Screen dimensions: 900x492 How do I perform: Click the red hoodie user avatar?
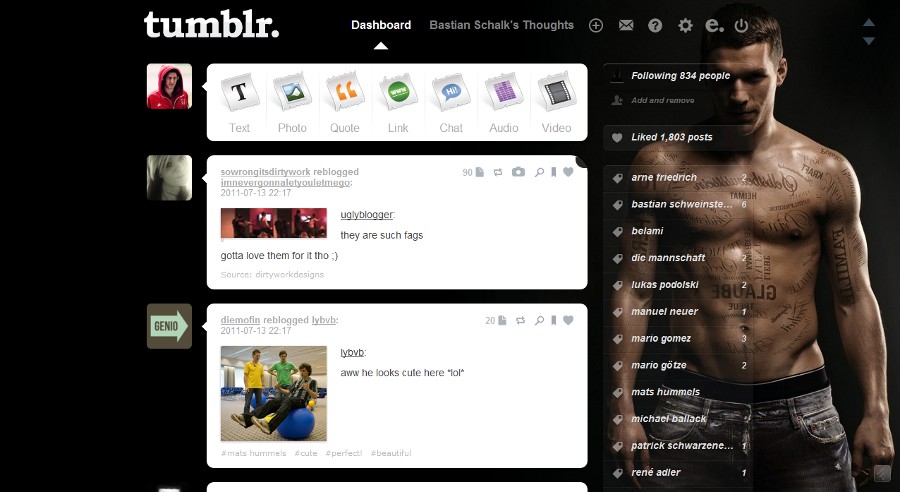click(169, 86)
